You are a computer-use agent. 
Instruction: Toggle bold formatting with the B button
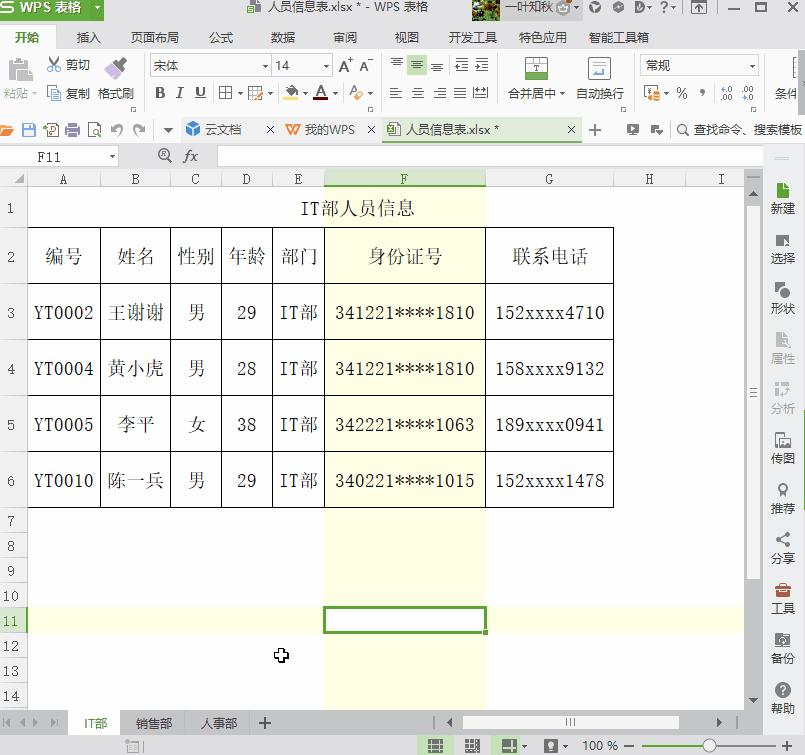click(160, 93)
